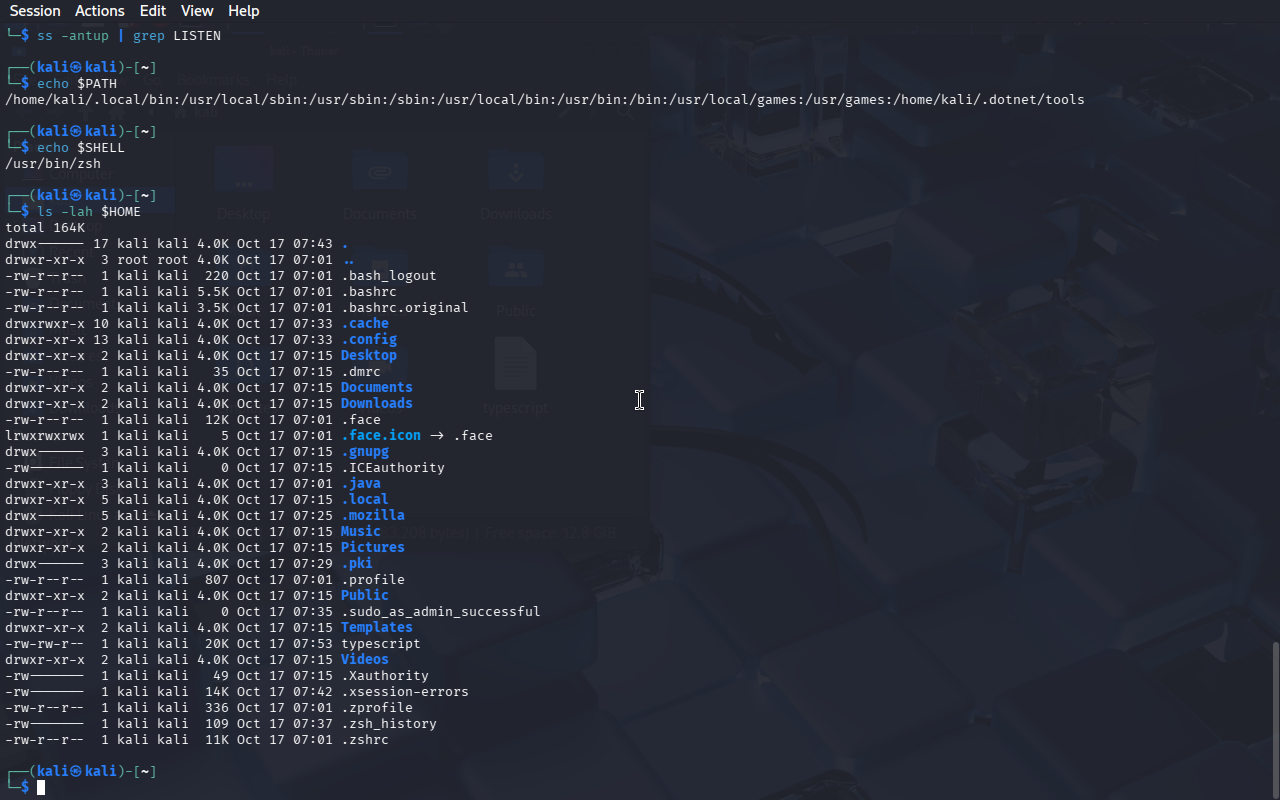This screenshot has height=800, width=1280.
Task: Click the Videos directory entry
Action: 364,660
